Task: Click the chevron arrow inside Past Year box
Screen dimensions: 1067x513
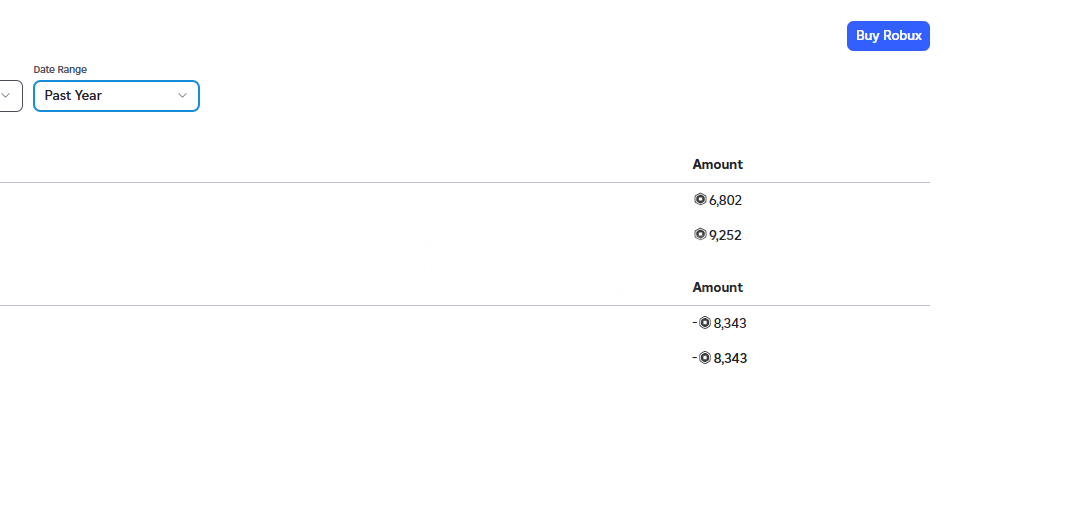Action: coord(182,96)
